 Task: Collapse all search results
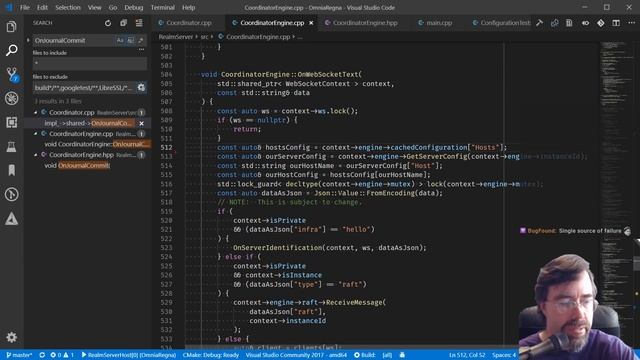pos(123,23)
